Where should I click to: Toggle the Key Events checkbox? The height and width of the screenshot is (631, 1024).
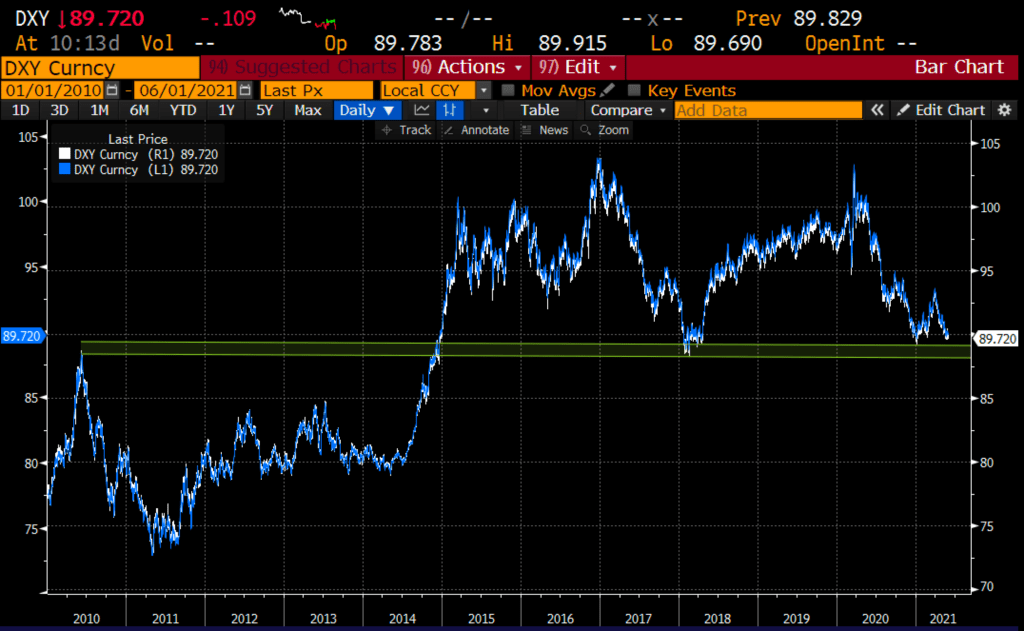634,90
